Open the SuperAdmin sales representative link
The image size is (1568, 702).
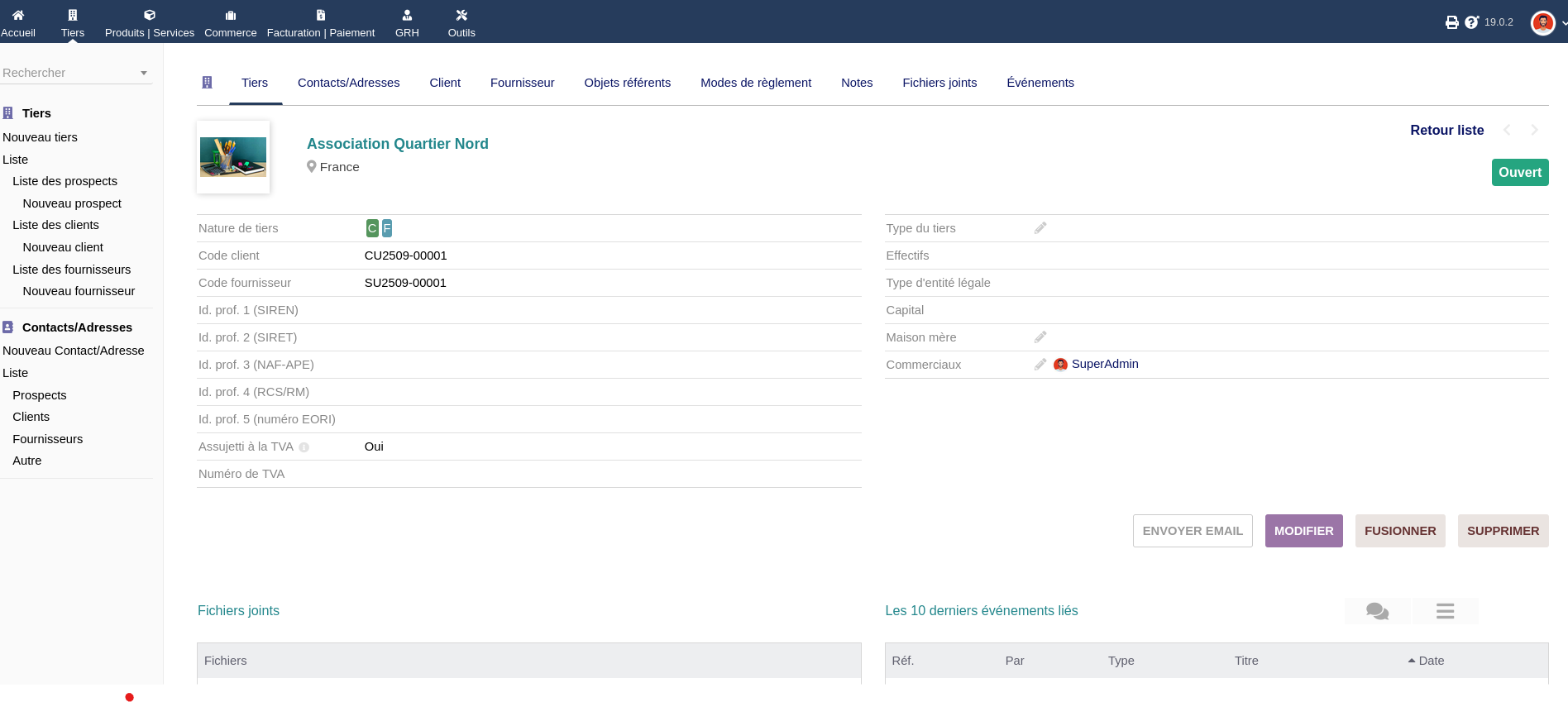click(1104, 364)
